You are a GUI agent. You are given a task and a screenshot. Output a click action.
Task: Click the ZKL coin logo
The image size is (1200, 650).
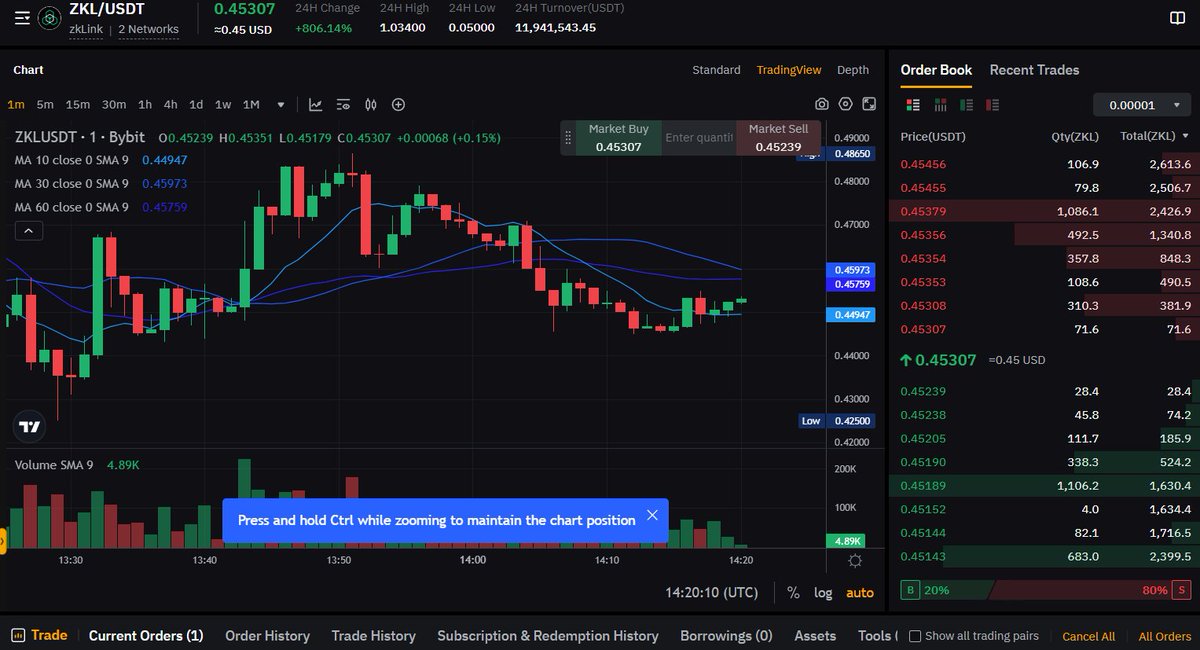click(48, 18)
